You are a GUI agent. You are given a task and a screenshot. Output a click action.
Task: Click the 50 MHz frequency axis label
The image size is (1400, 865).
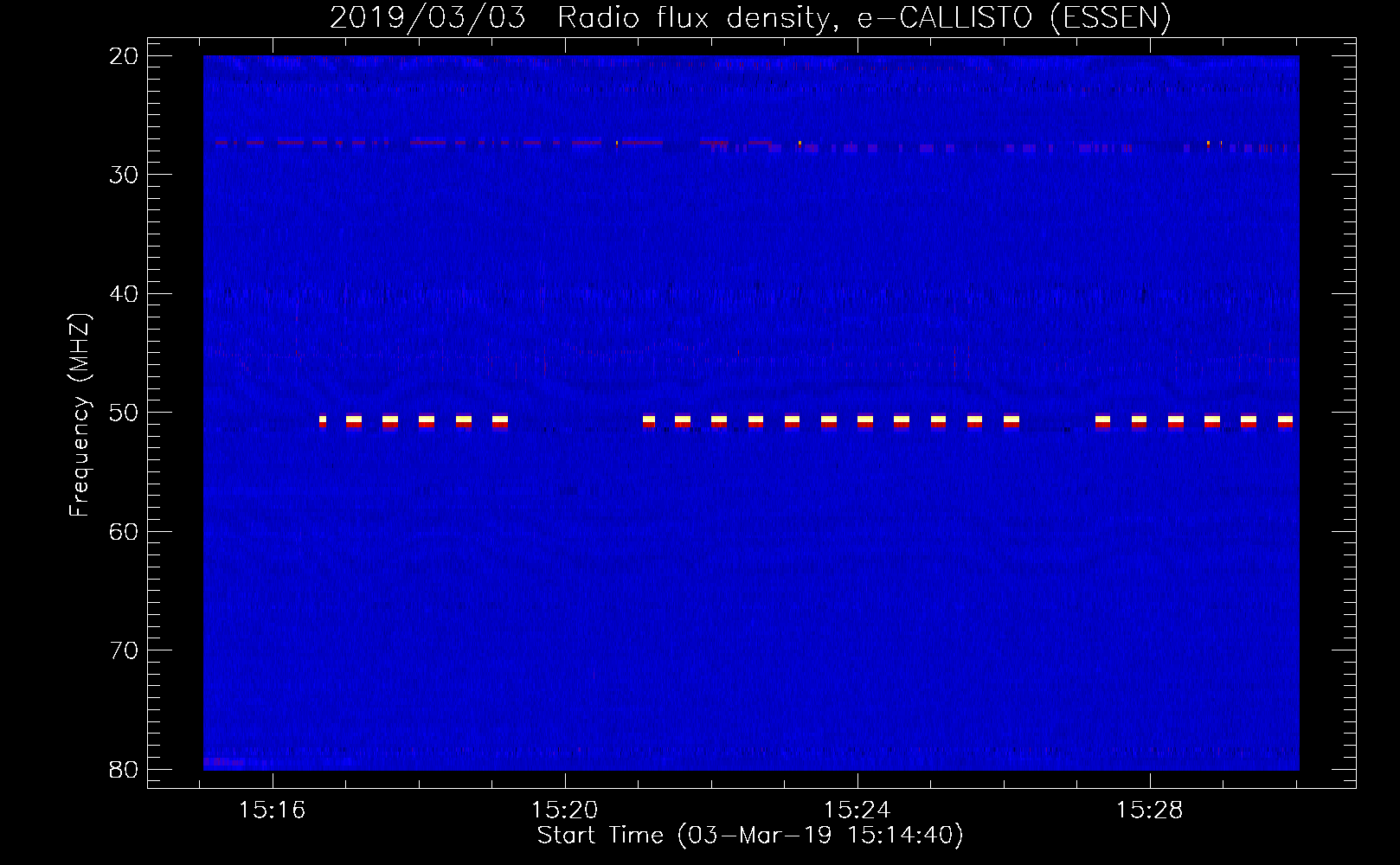124,413
